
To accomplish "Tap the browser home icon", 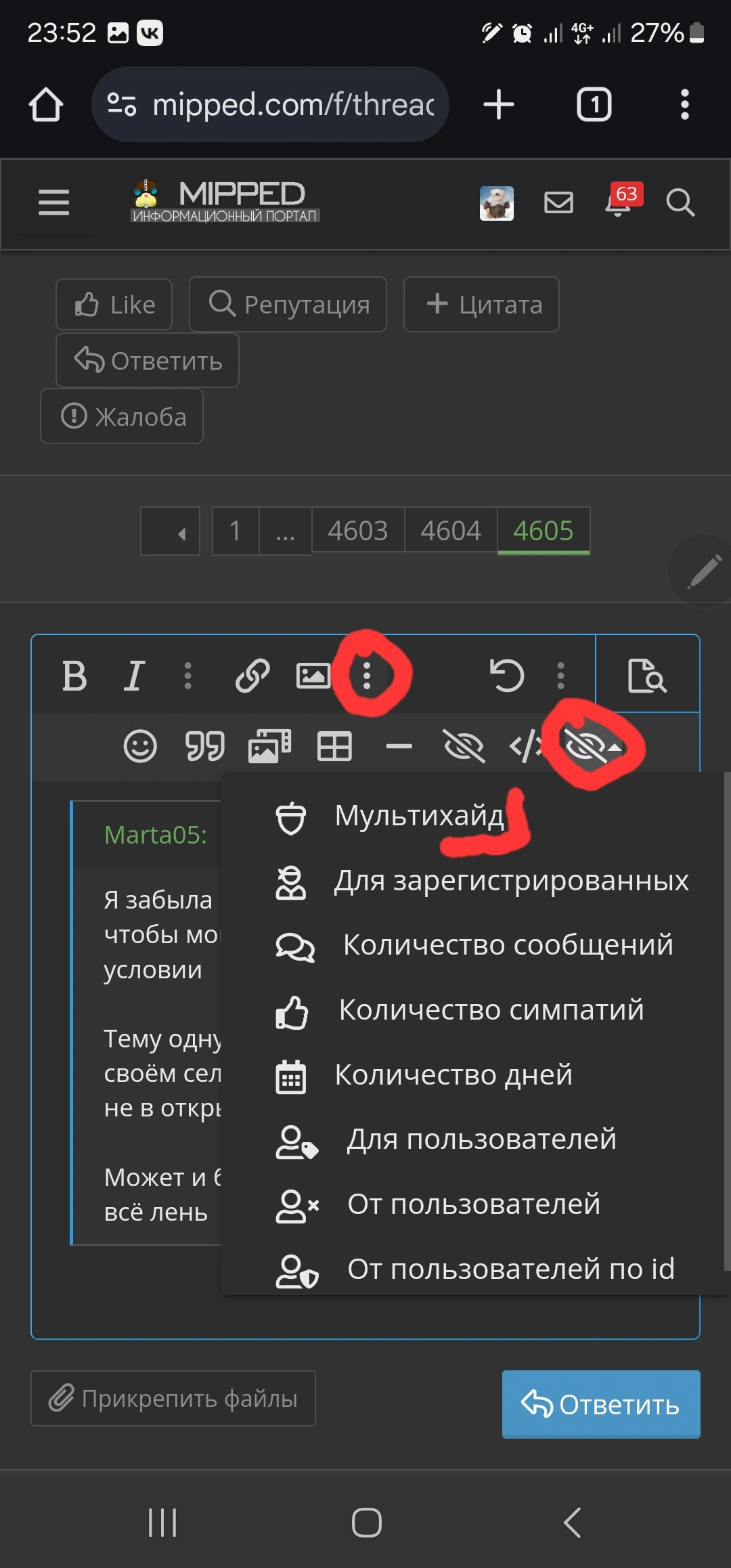I will click(x=46, y=105).
